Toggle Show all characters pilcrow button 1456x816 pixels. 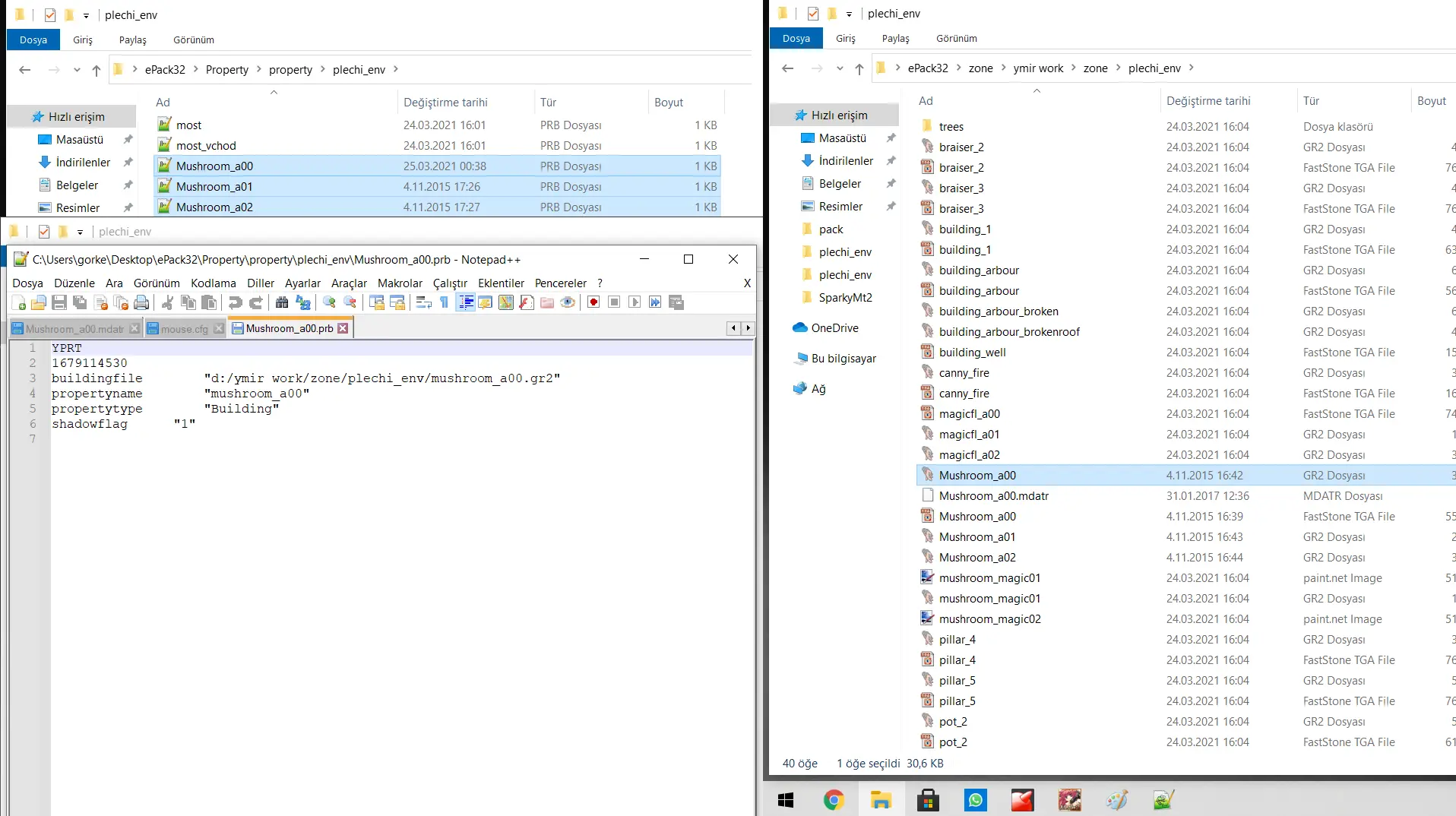445,303
